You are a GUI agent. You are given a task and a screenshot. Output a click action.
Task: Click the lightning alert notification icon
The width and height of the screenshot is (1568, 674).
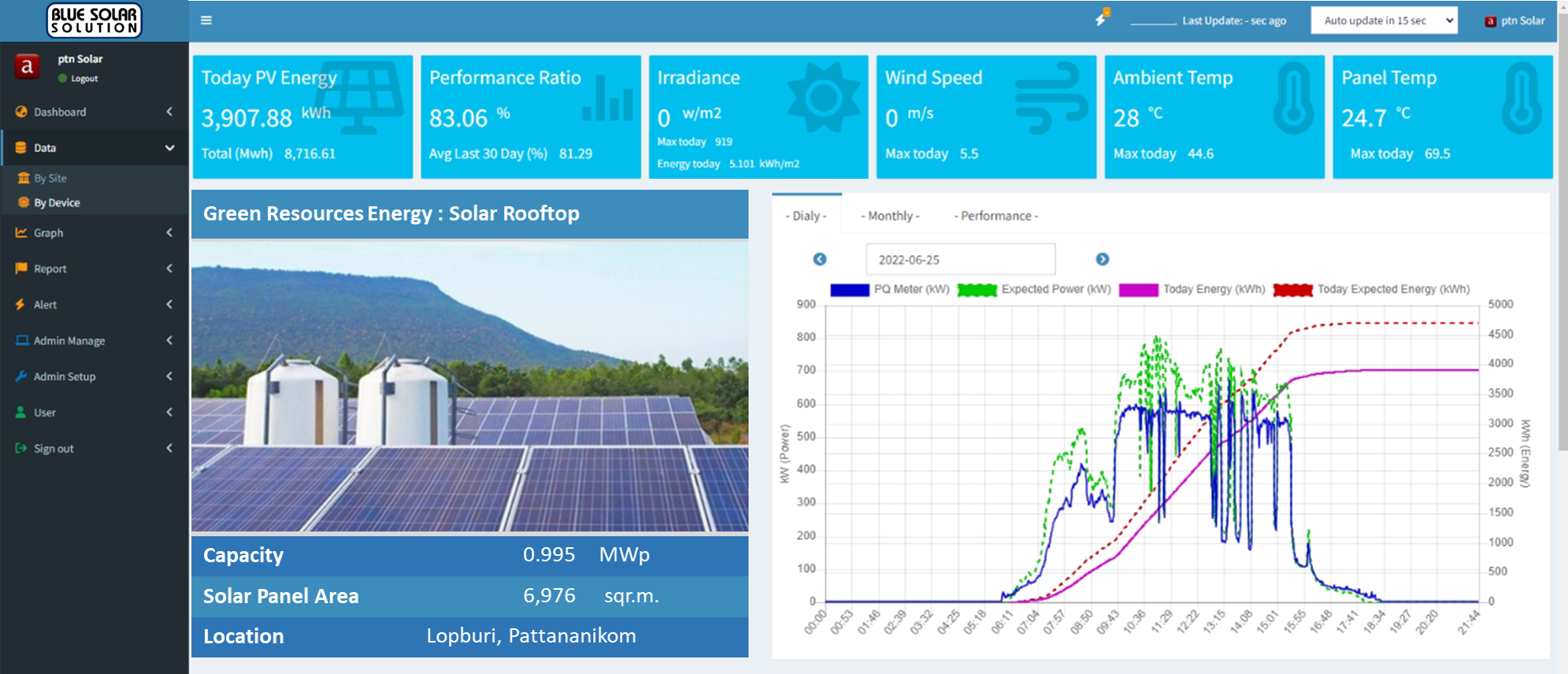[1102, 18]
